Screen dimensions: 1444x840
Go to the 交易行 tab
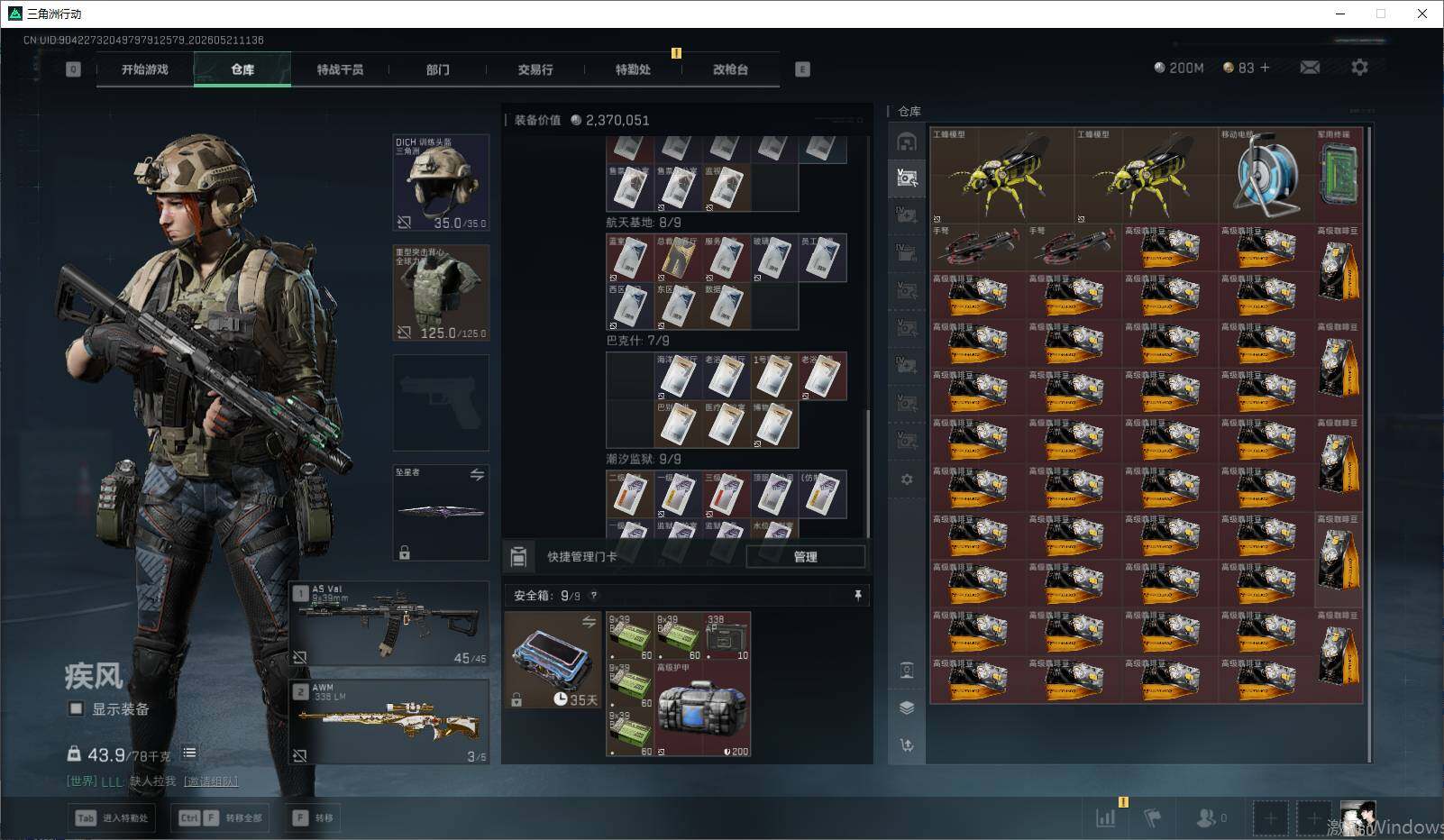click(x=535, y=69)
